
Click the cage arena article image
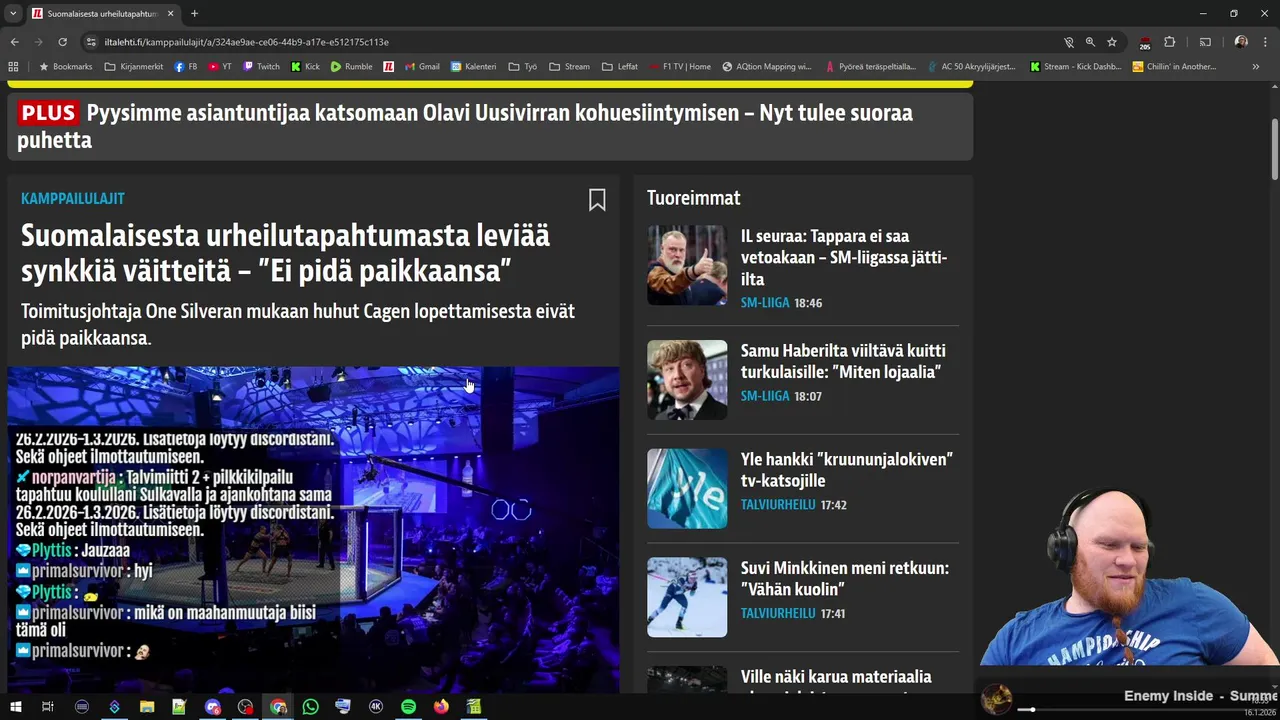(313, 529)
